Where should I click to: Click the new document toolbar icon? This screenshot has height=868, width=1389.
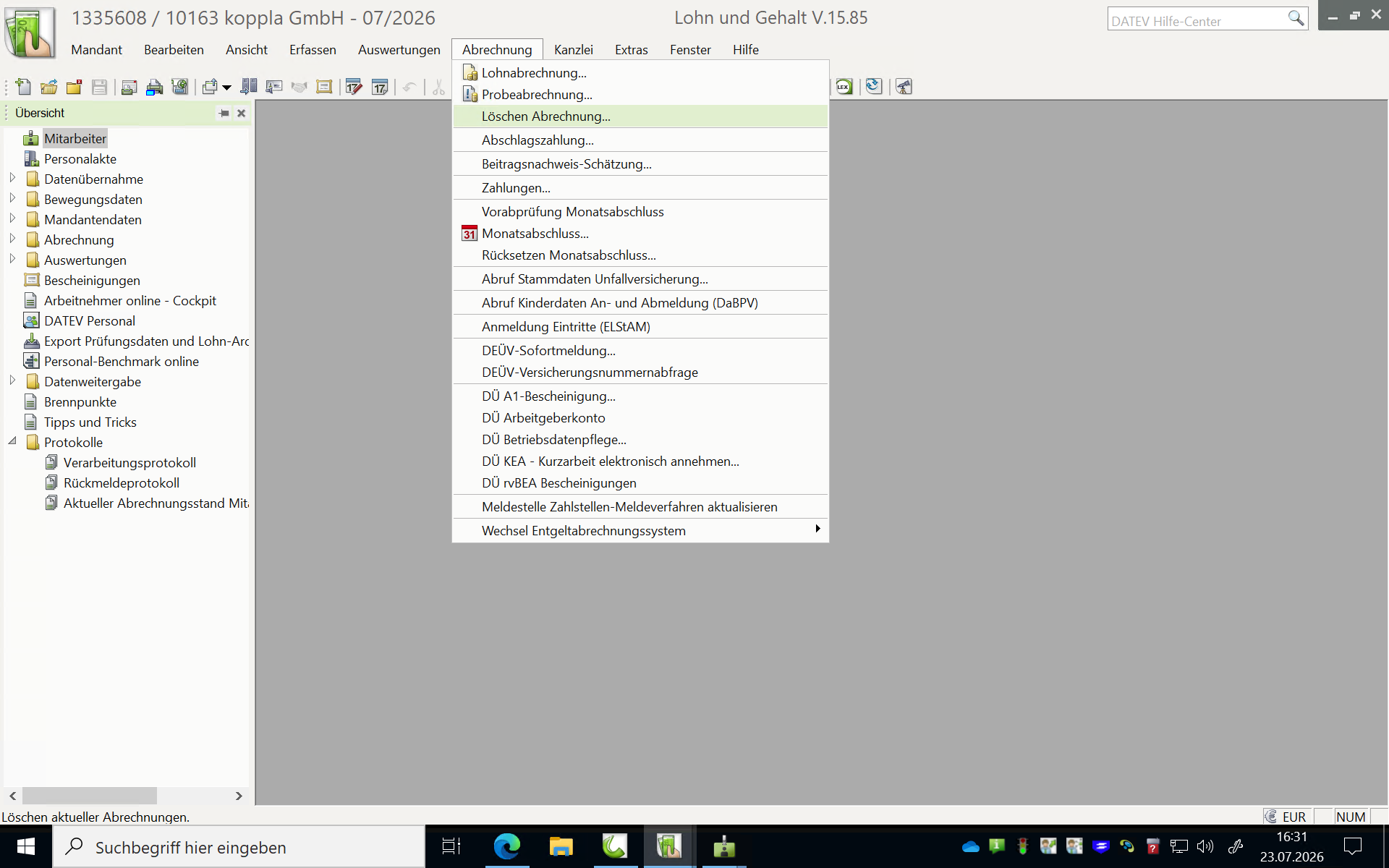point(23,87)
